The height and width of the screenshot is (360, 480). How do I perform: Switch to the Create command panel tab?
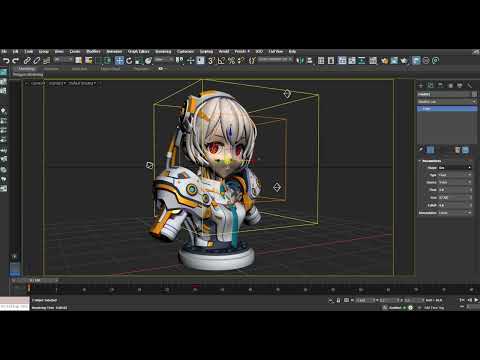click(421, 85)
